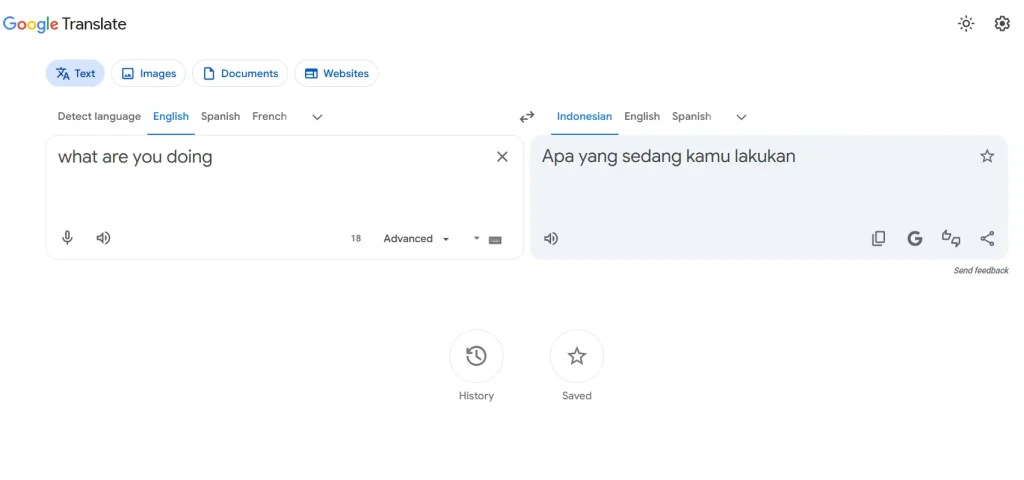The width and height of the screenshot is (1024, 480).
Task: Click the Google Translate logo
Action: (65, 24)
